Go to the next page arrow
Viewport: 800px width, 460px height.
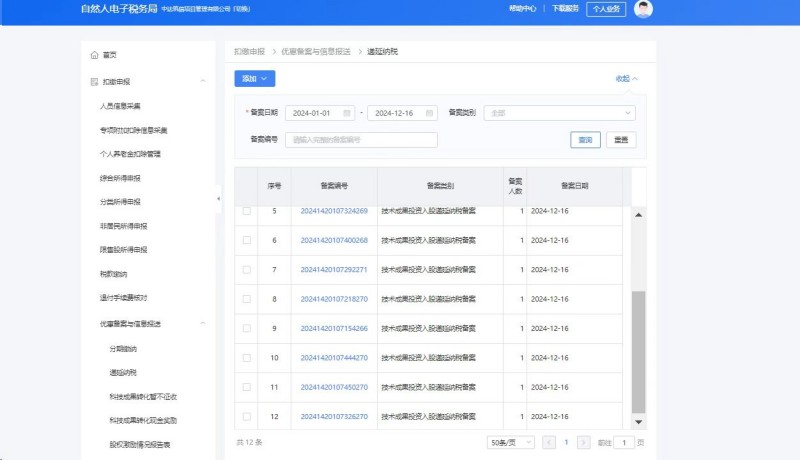[585, 442]
